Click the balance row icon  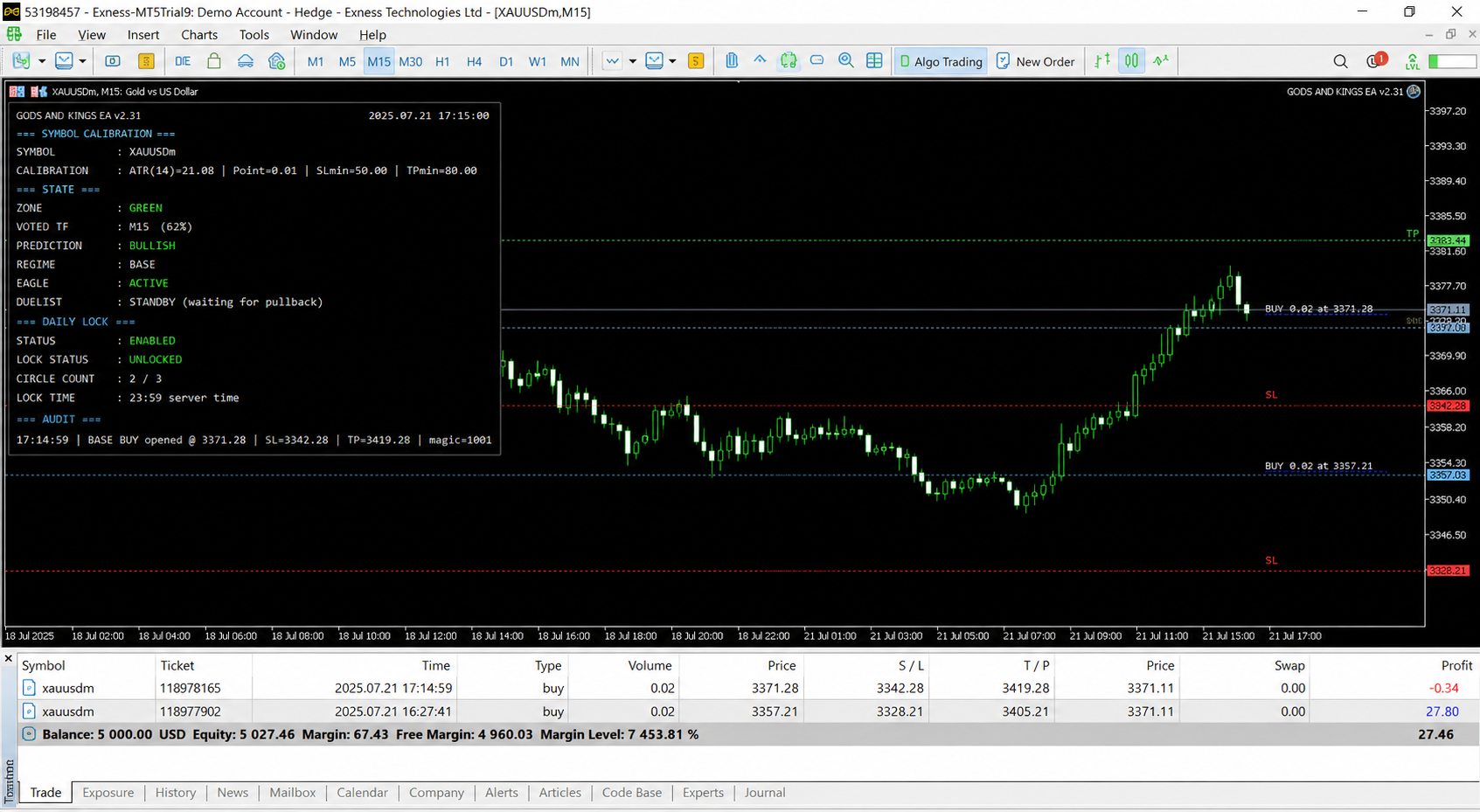(x=29, y=734)
